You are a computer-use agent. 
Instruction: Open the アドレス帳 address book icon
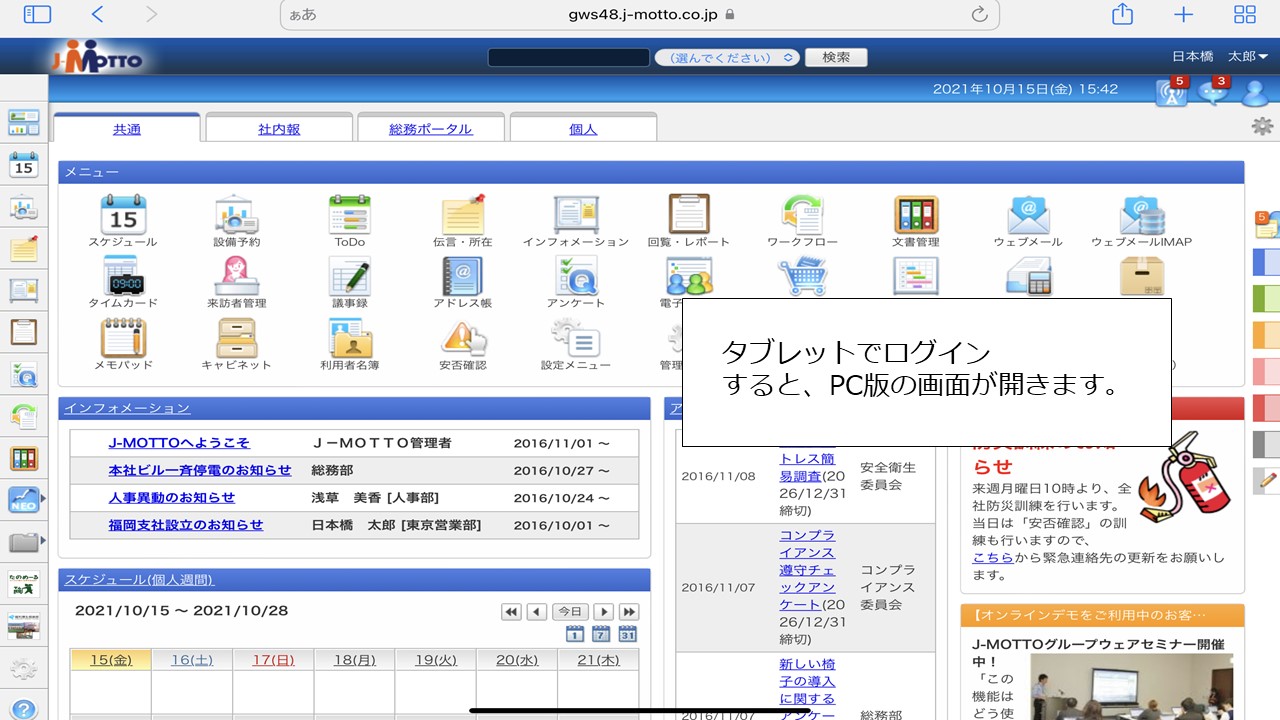tap(461, 275)
